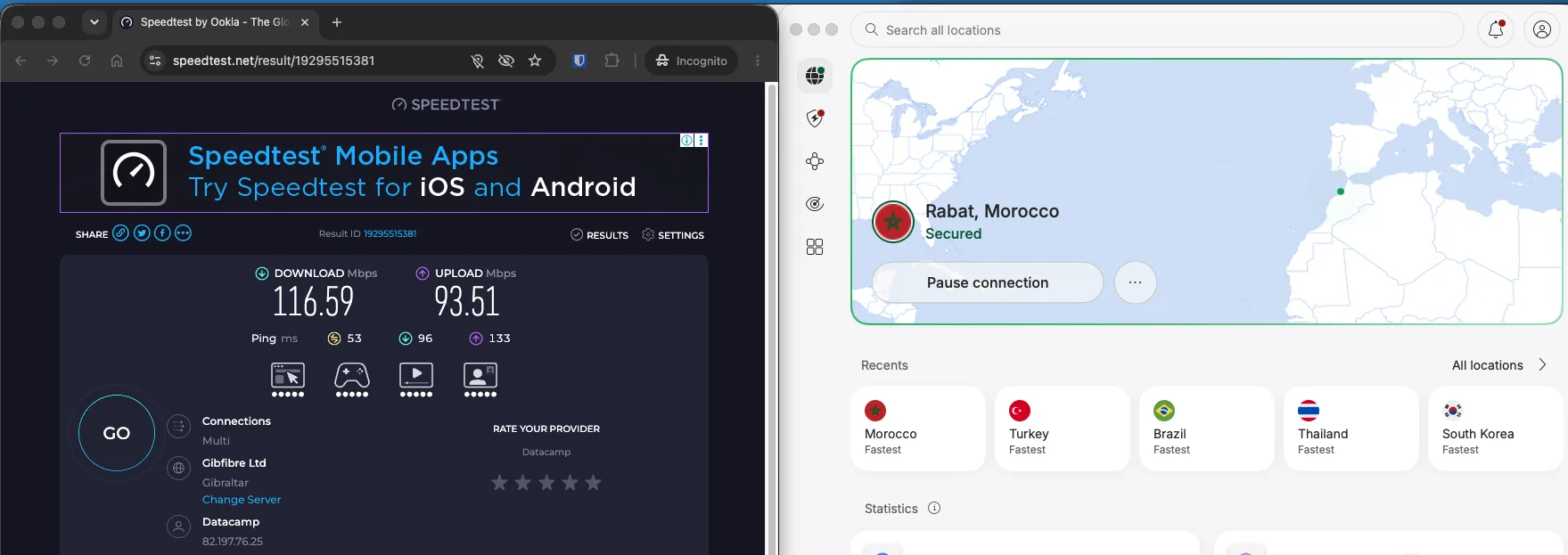Click the idle ping value 53
Viewport: 1568px width, 555px height.
[x=354, y=339]
